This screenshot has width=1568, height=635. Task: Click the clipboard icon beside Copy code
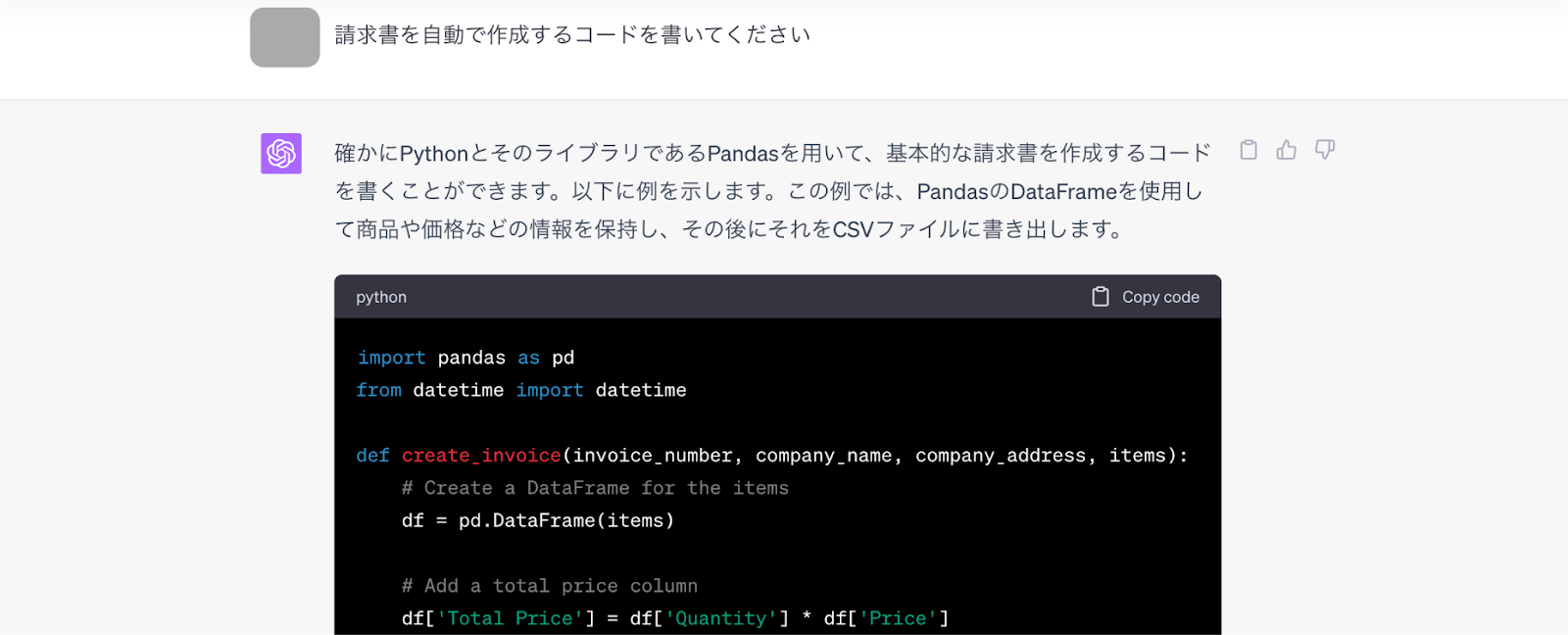tap(1101, 297)
